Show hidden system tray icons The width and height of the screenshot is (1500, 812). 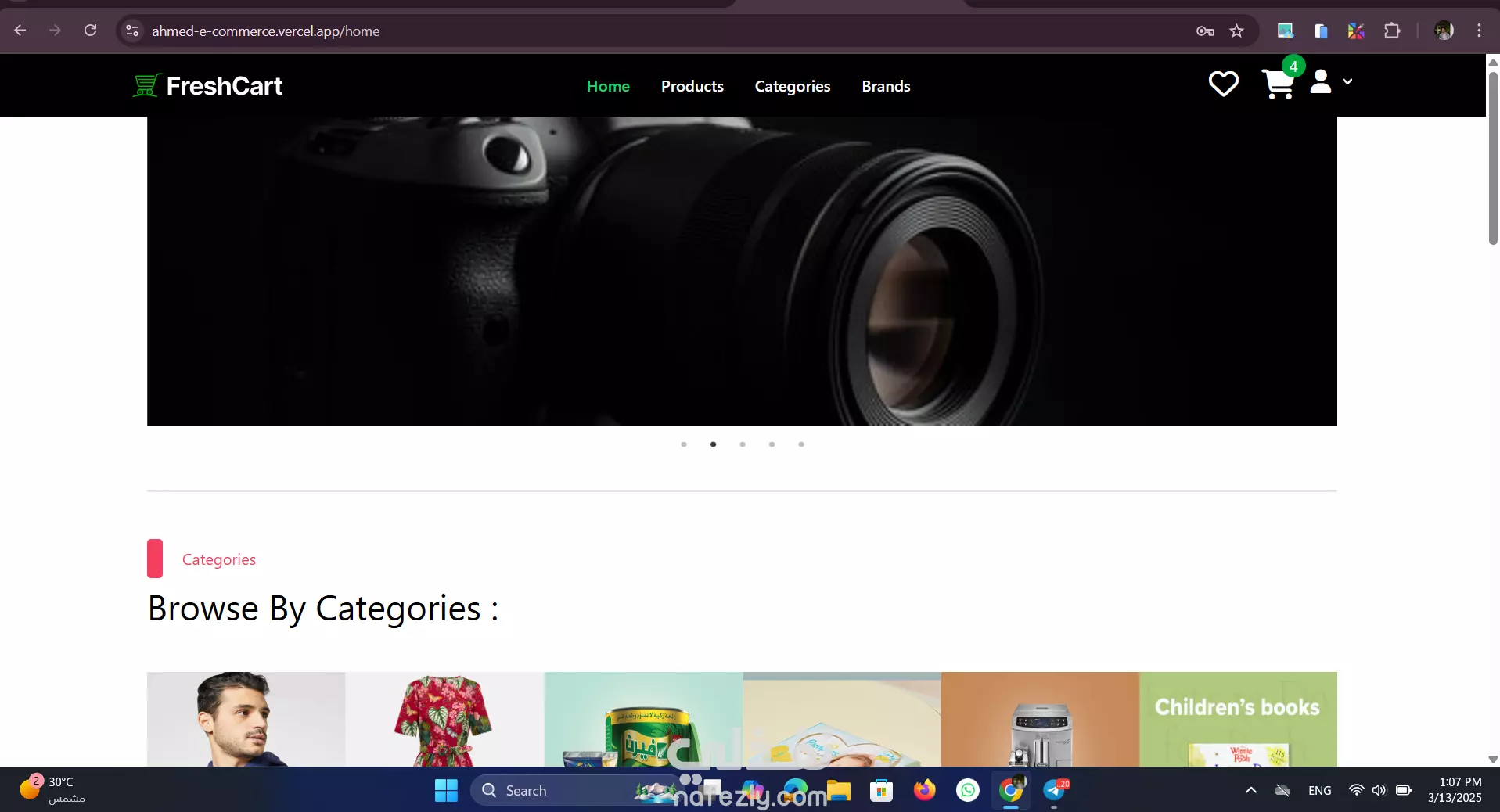pos(1251,790)
